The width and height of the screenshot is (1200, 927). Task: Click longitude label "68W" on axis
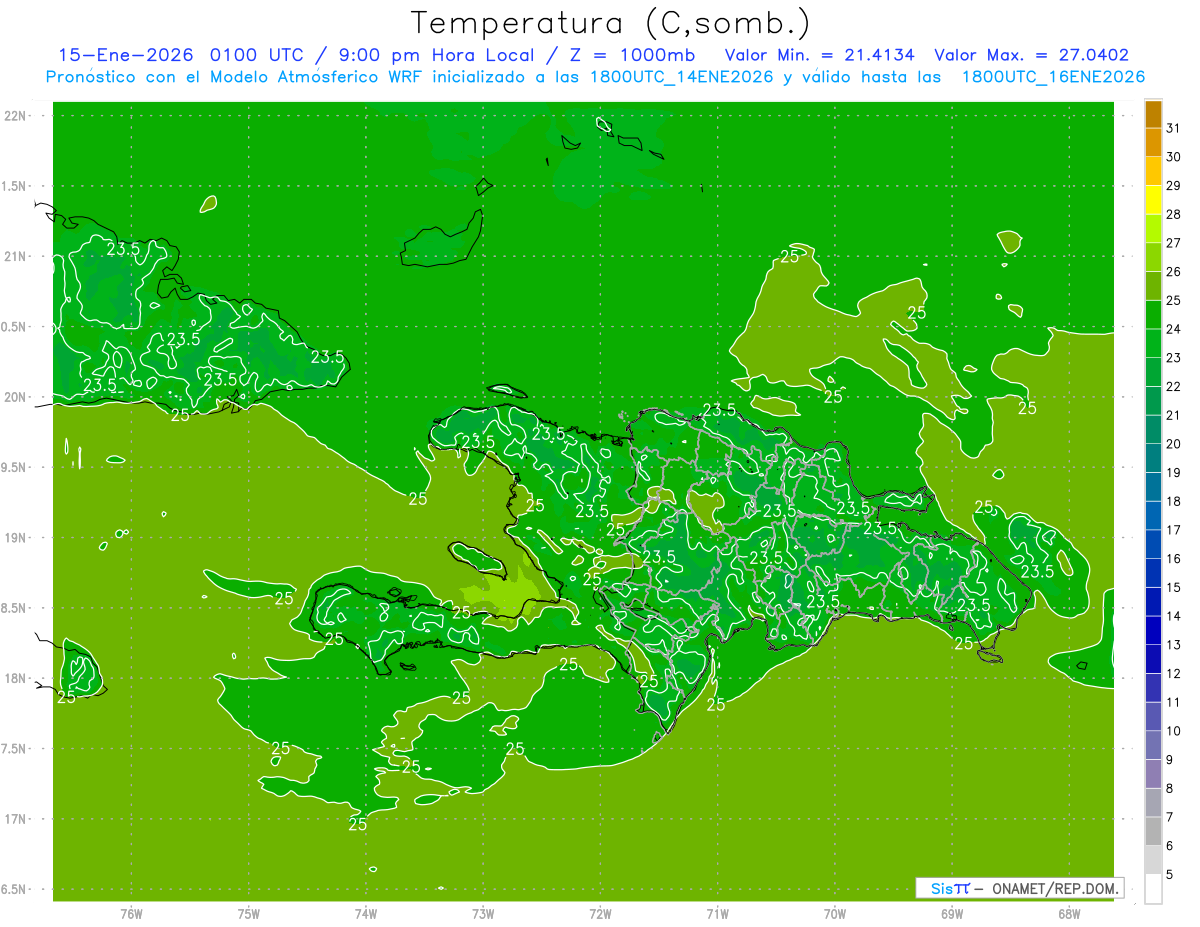click(1068, 913)
